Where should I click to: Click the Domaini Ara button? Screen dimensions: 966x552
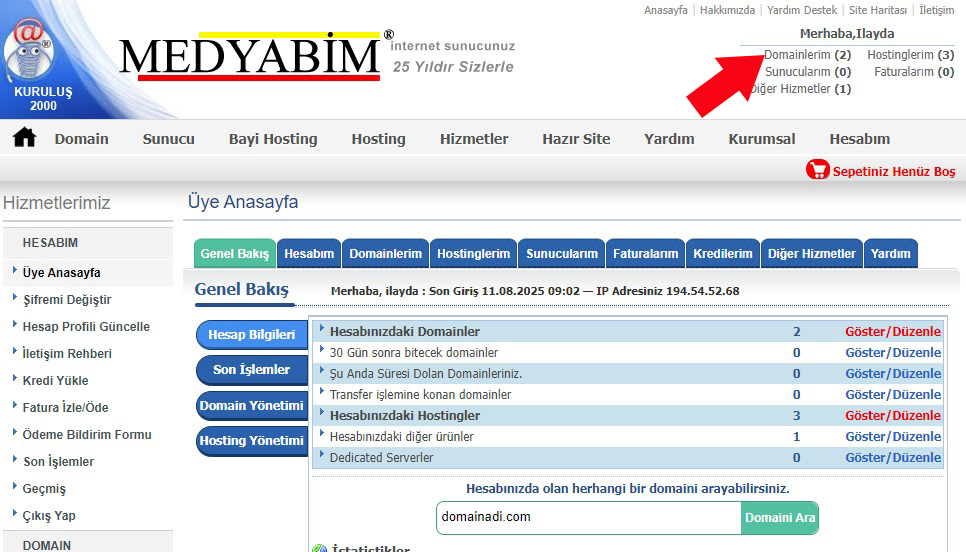[x=780, y=518]
